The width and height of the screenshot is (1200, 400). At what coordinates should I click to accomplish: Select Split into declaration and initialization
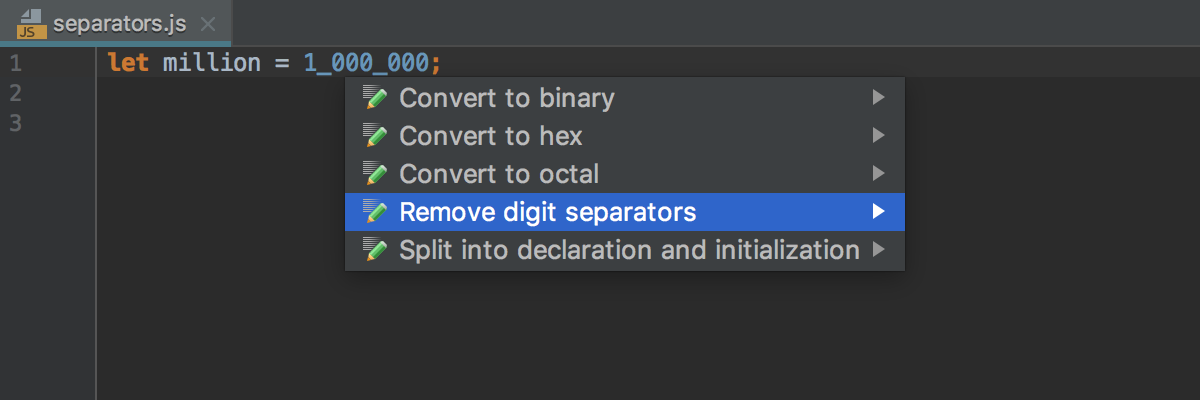[625, 250]
